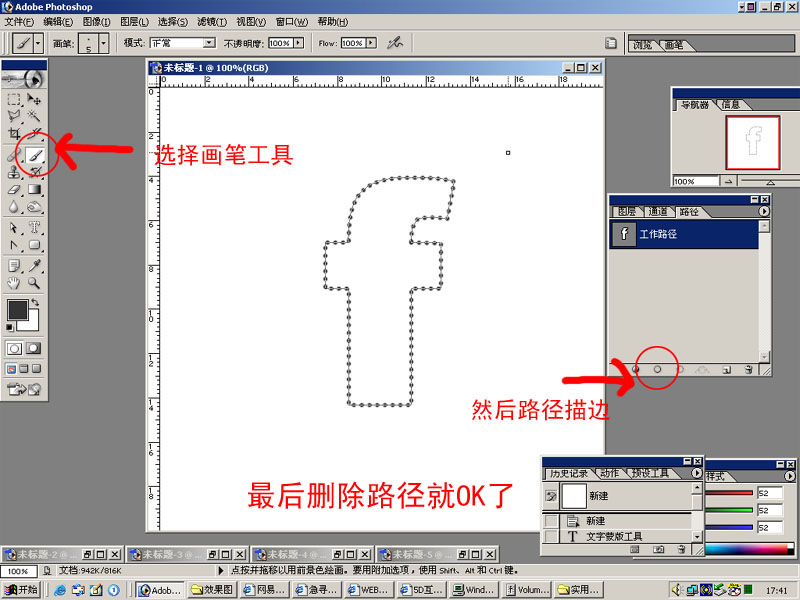
Task: Select the Gradient tool
Action: click(34, 190)
